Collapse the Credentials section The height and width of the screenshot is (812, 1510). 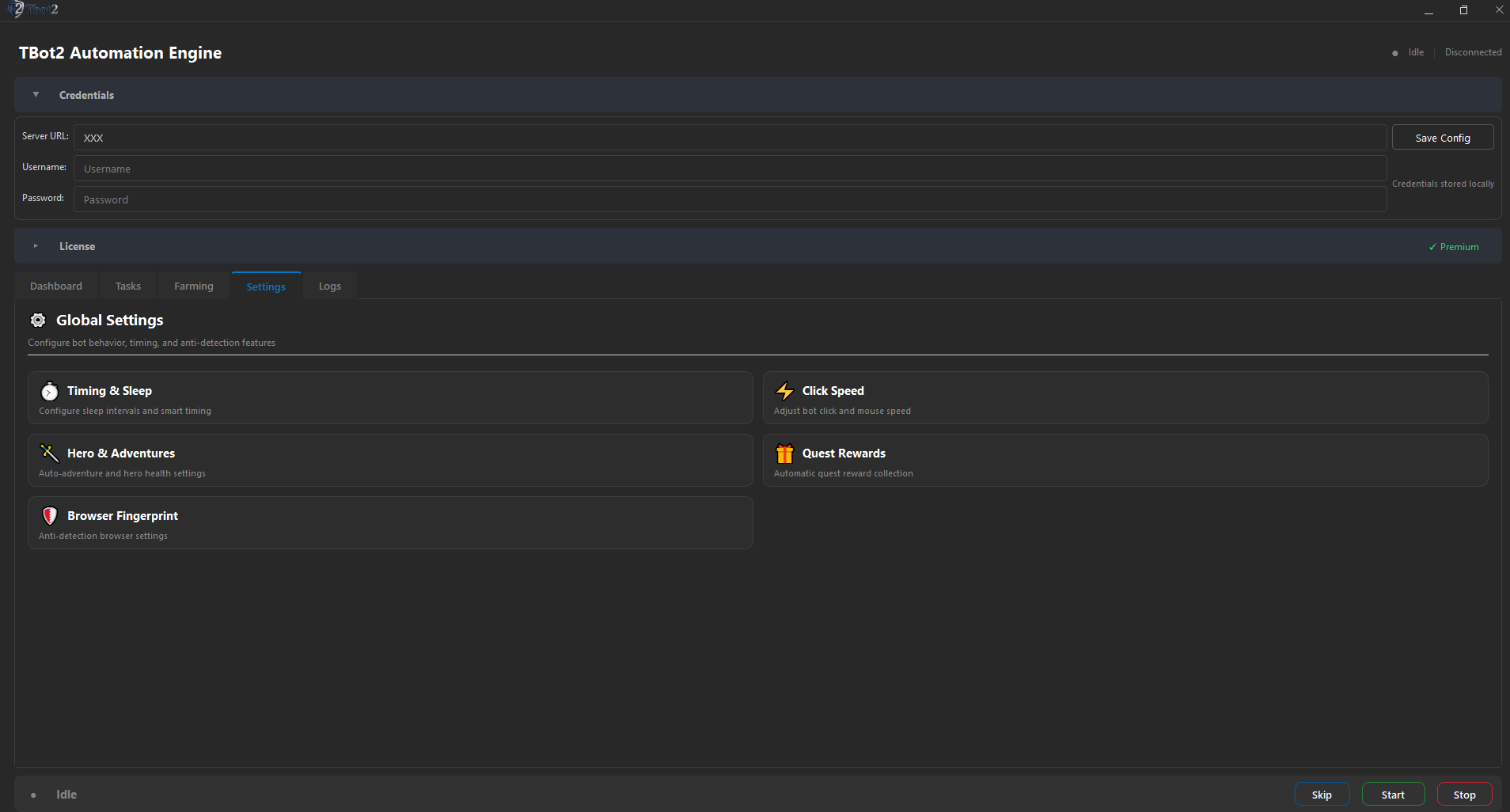coord(36,94)
